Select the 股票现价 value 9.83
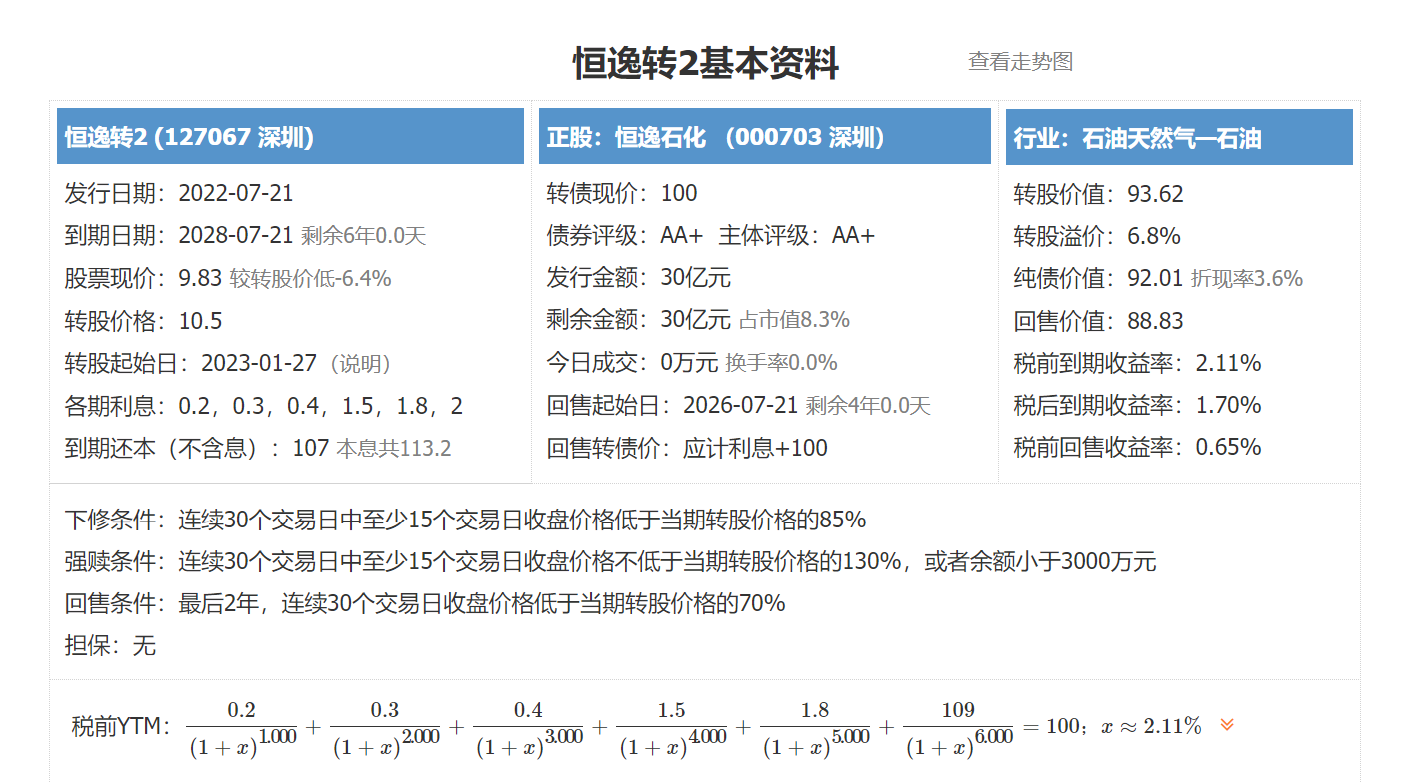This screenshot has height=782, width=1417. pyautogui.click(x=201, y=279)
